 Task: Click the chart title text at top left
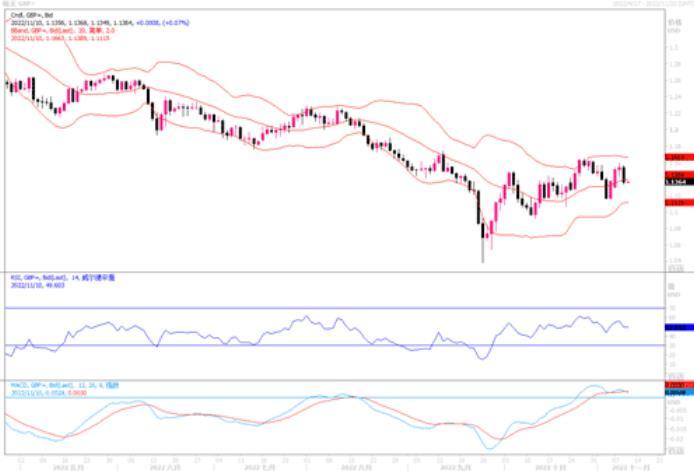tap(18, 5)
